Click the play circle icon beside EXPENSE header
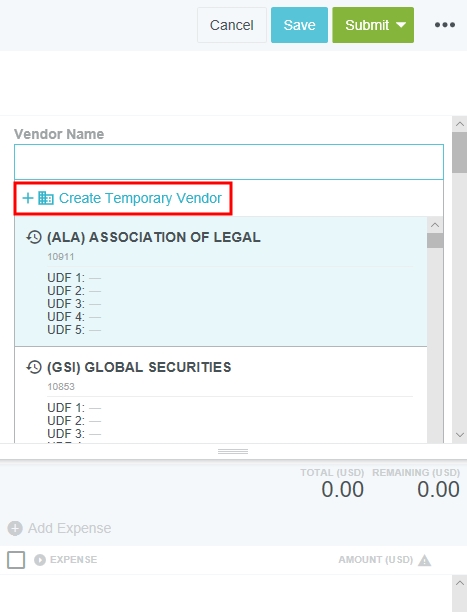The height and width of the screenshot is (612, 467). (x=40, y=560)
